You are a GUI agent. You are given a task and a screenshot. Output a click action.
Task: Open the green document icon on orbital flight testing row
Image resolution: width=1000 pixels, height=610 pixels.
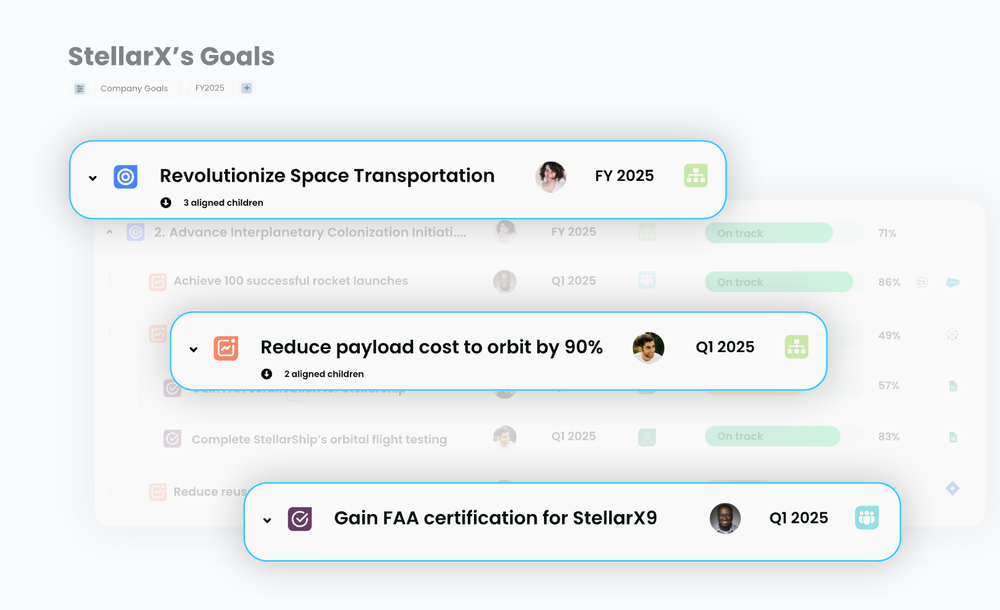[951, 436]
